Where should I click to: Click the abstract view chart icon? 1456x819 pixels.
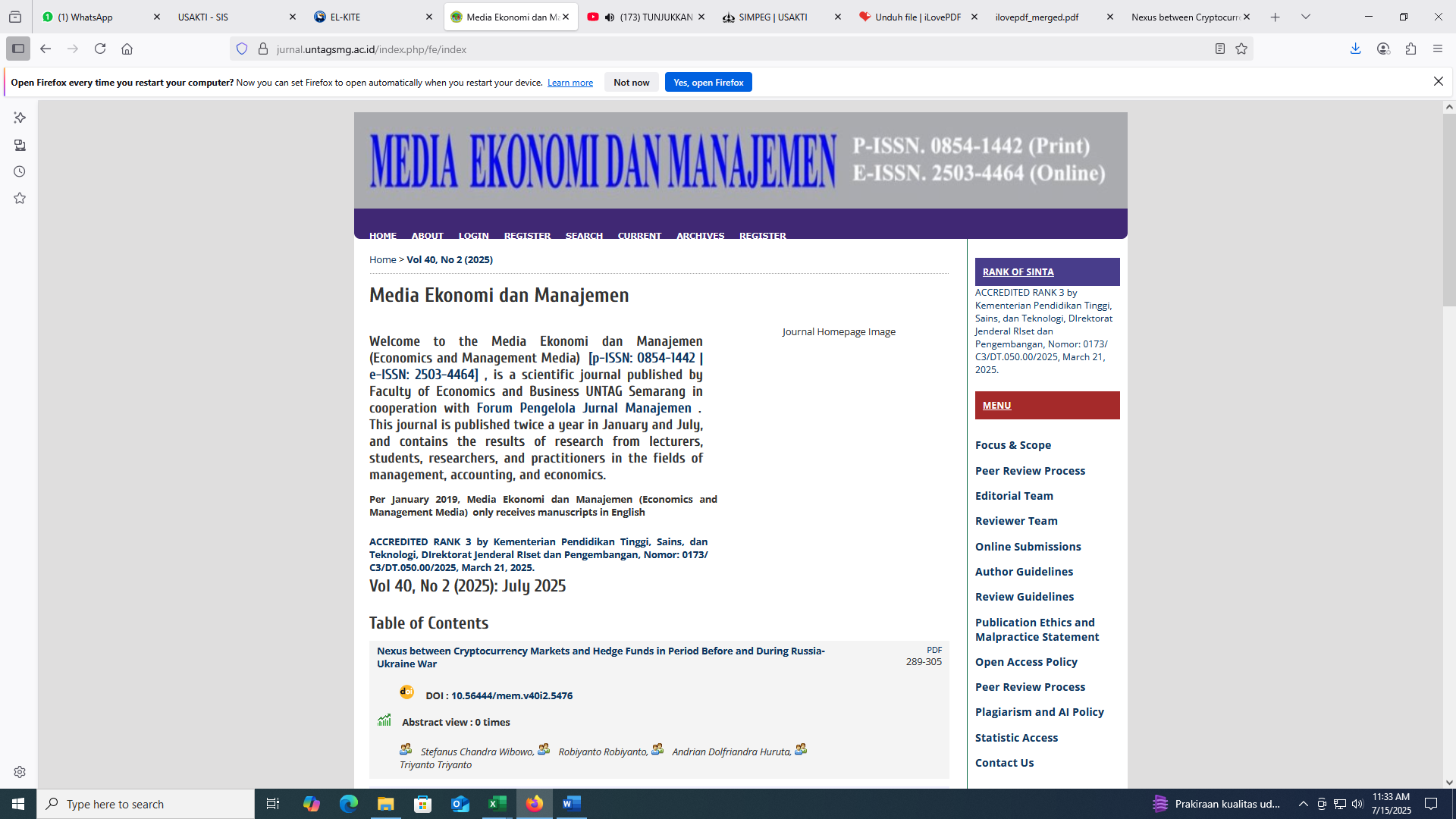tap(384, 720)
